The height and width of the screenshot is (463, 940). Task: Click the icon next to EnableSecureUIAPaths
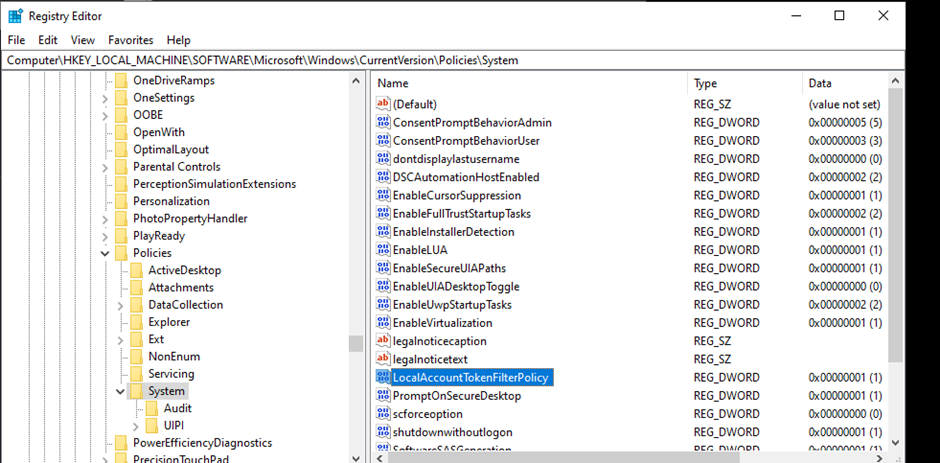(x=382, y=268)
